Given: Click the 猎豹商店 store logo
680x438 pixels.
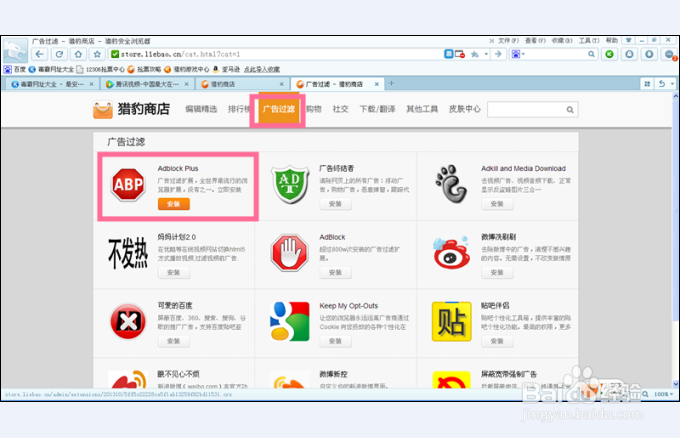Looking at the screenshot, I should (131, 109).
